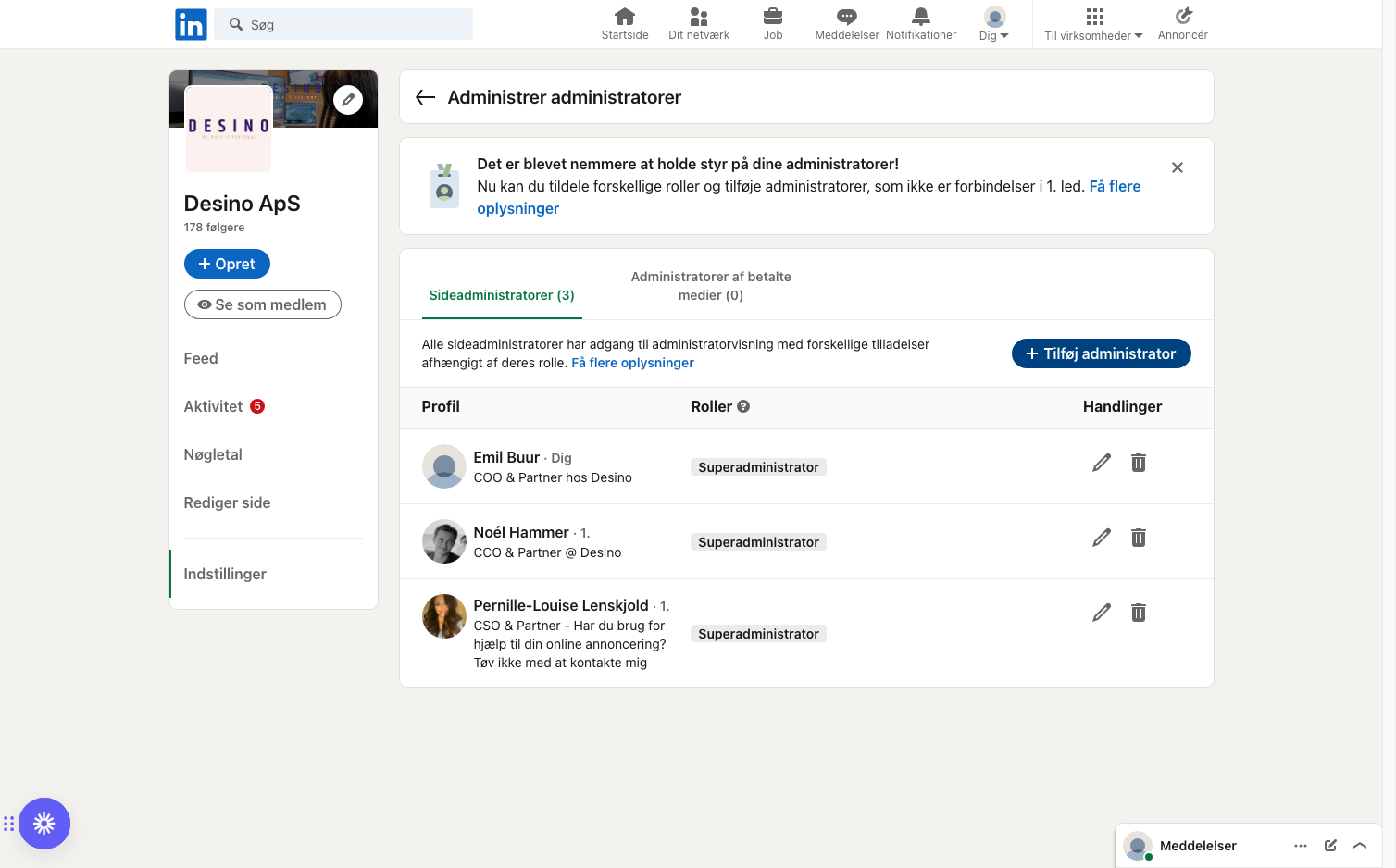This screenshot has width=1396, height=868.
Task: Click the Opret button
Action: point(227,264)
